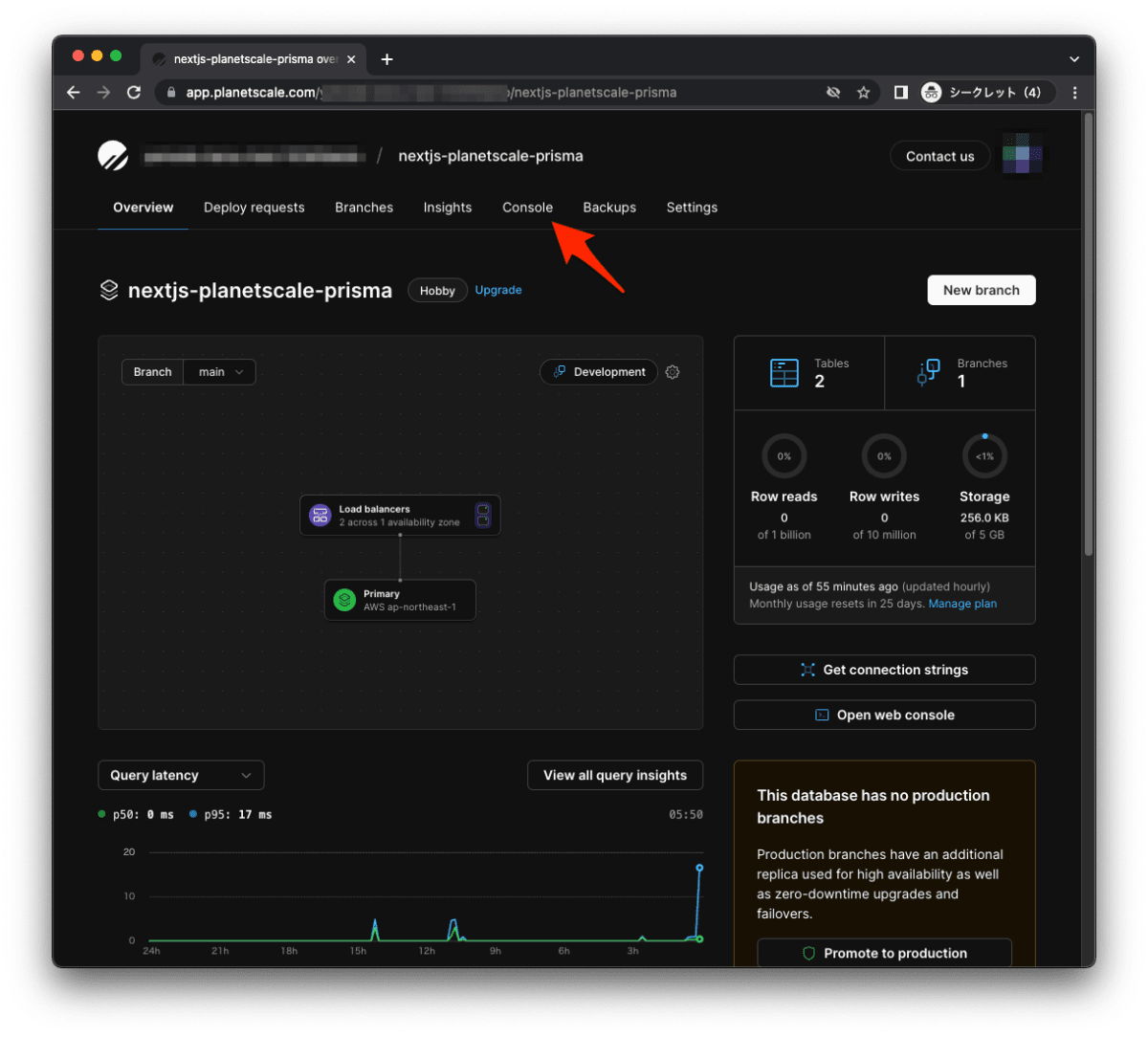Image resolution: width=1148 pixels, height=1037 pixels.
Task: Click the Hobby plan badge
Action: pos(437,291)
